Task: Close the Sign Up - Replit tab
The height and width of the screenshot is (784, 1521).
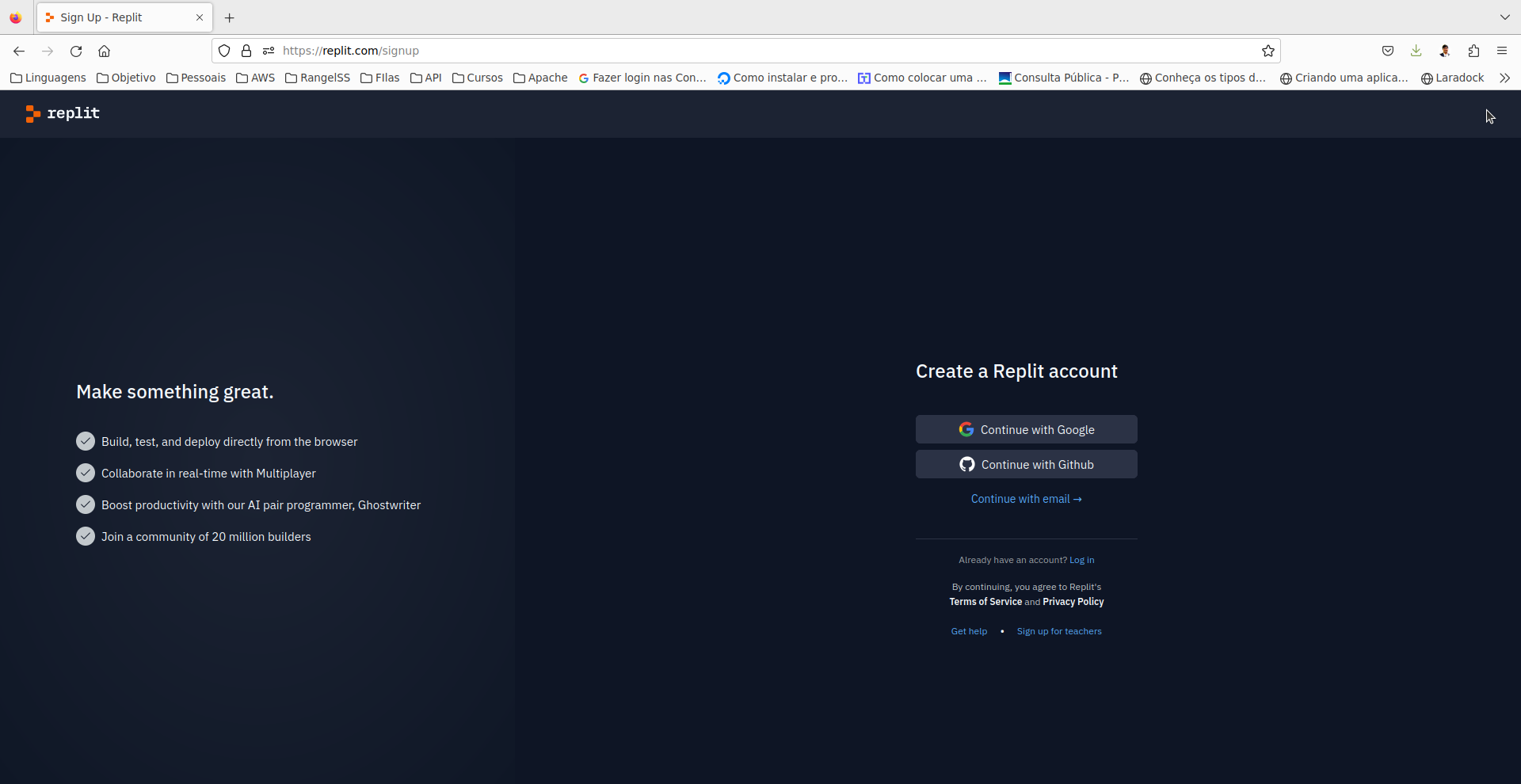Action: coord(200,17)
